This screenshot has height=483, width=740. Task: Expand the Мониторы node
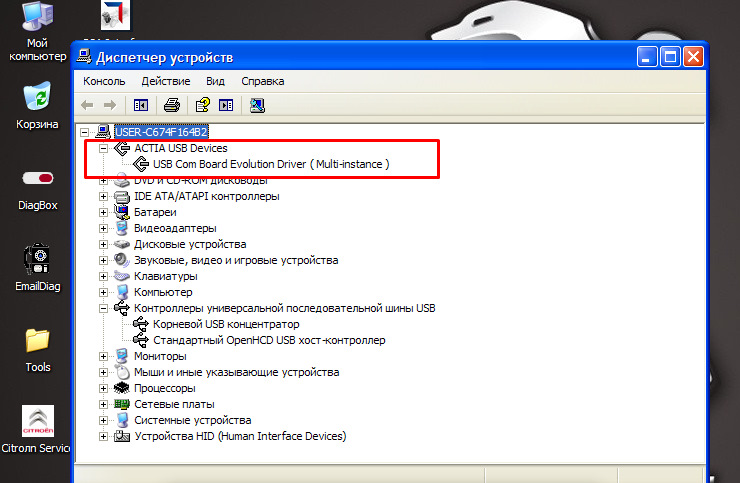(x=103, y=356)
